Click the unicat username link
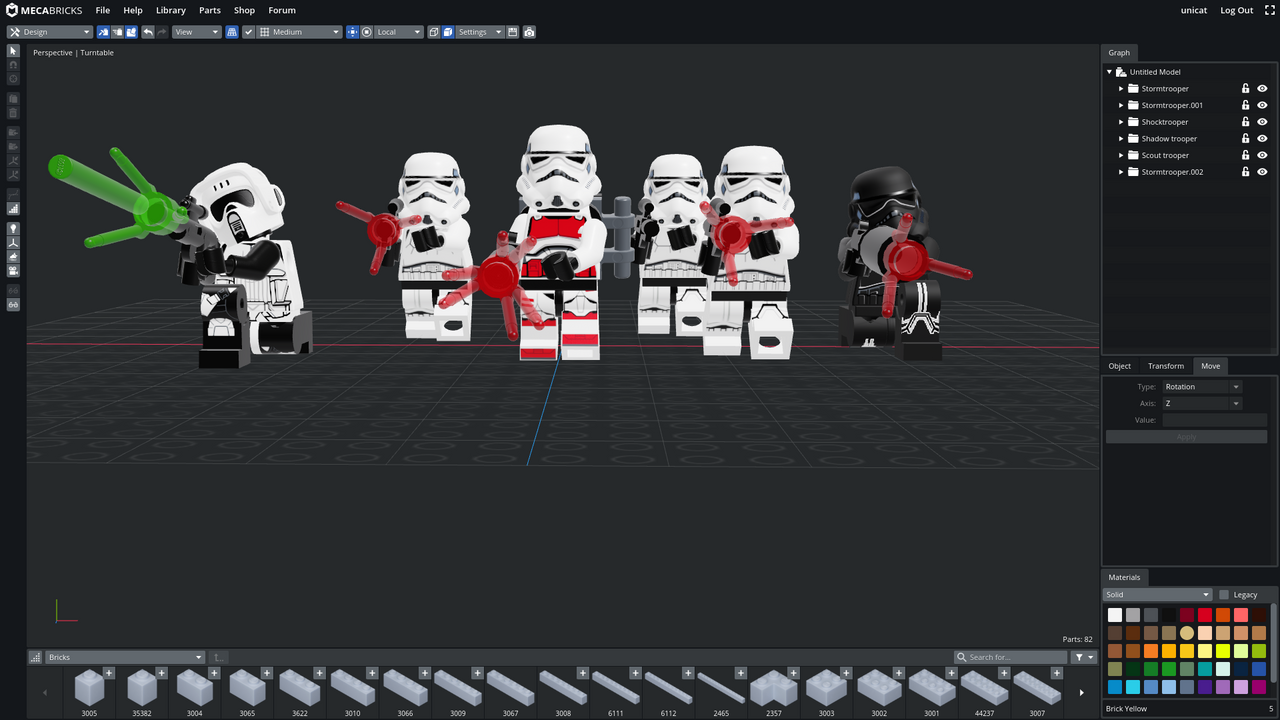 click(x=1194, y=10)
